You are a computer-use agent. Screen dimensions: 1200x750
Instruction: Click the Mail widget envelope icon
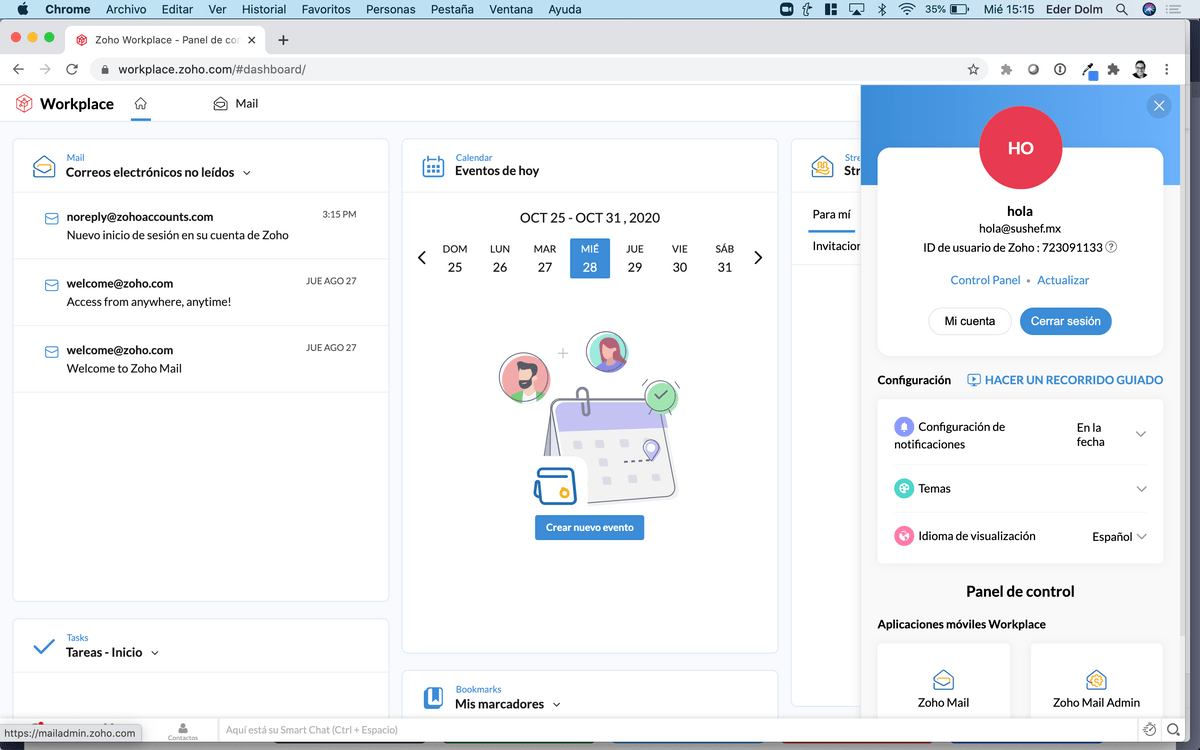[44, 166]
